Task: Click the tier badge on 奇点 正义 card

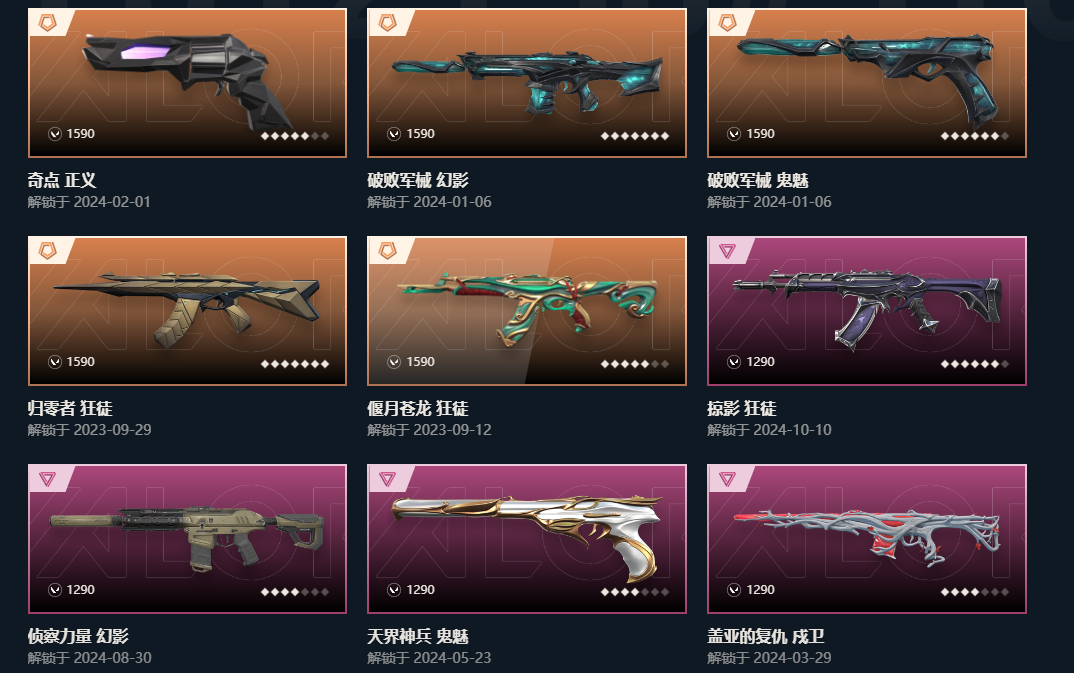Action: [47, 23]
